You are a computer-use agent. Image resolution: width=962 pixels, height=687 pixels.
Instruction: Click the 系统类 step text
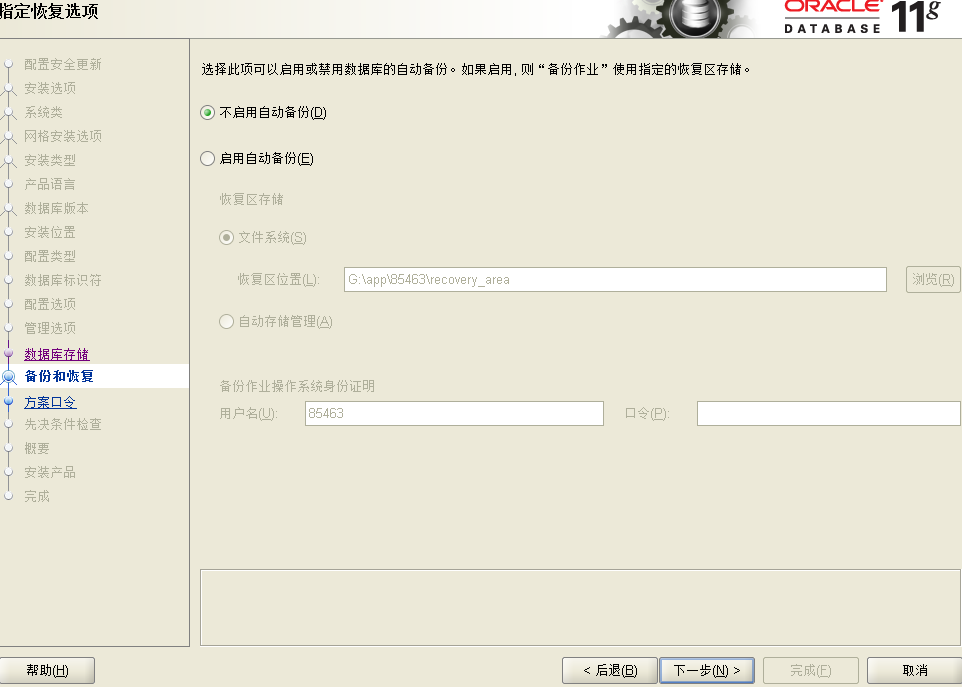[43, 112]
